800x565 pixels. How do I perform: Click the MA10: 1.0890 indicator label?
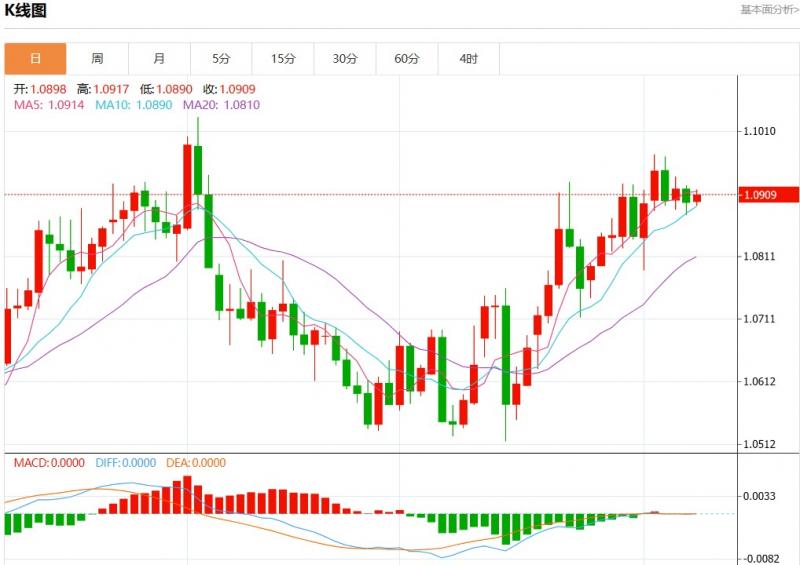coord(134,105)
